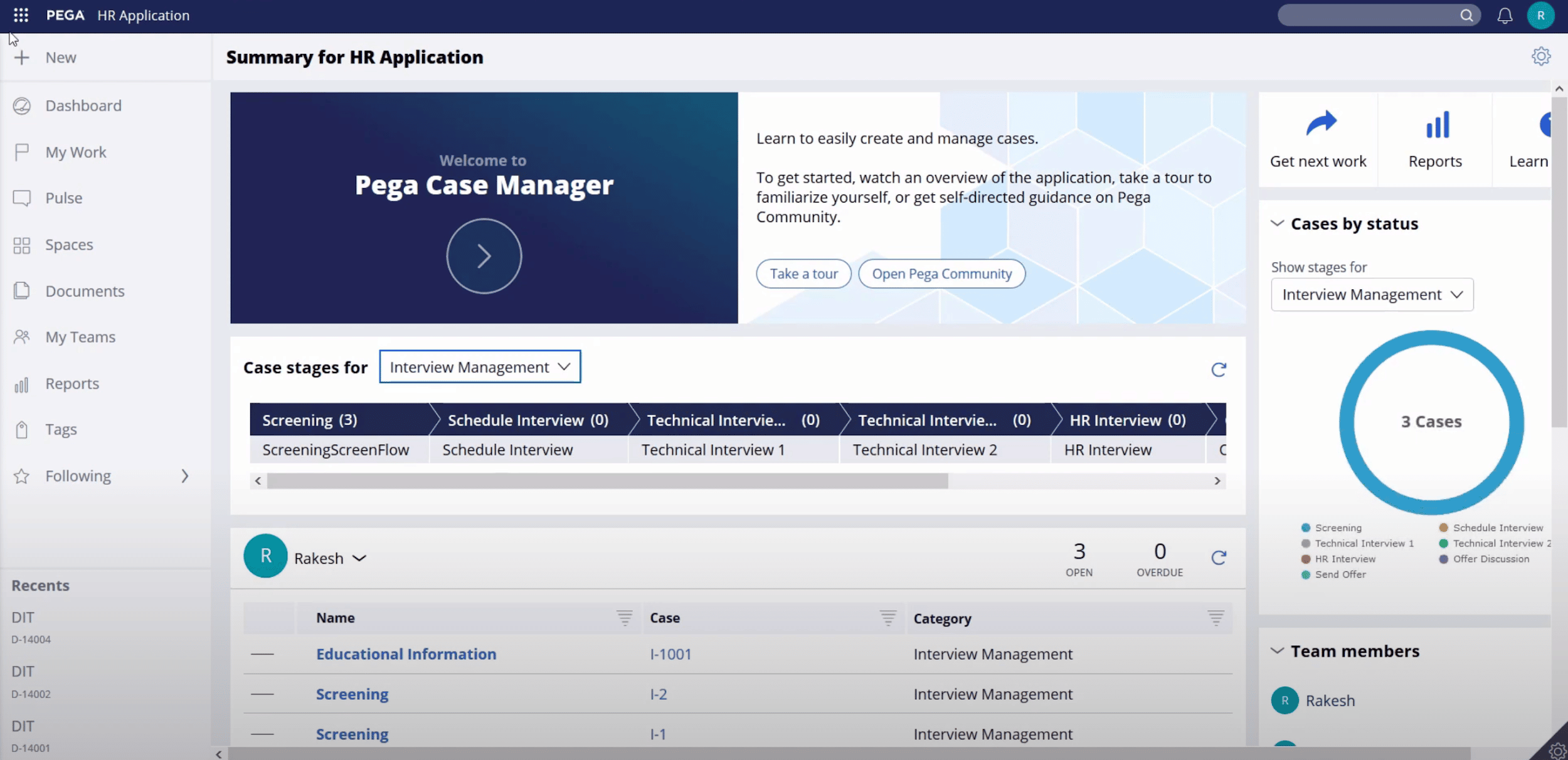Expand the Following submenu chevron
The image size is (1568, 760).
184,476
